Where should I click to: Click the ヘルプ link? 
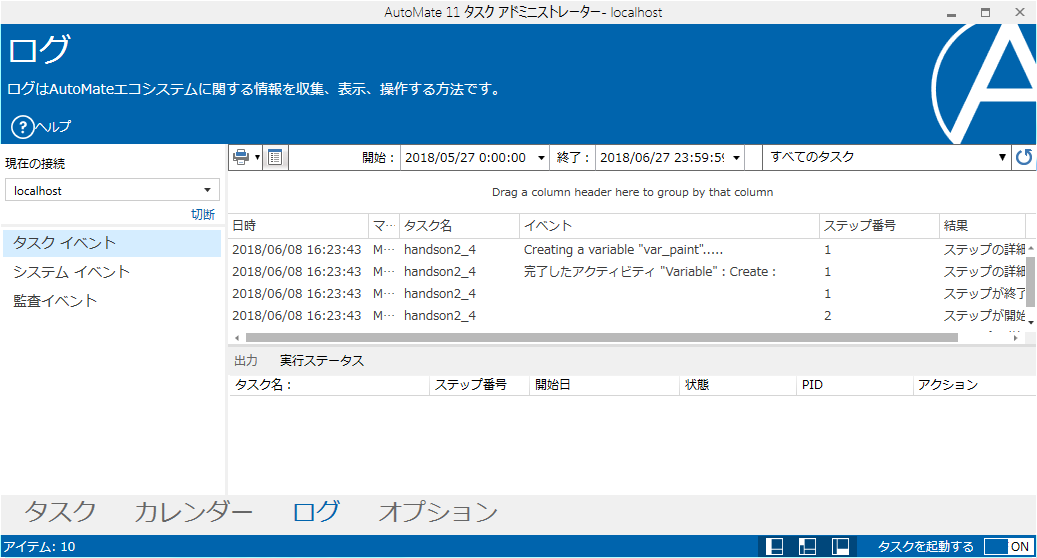coord(53,126)
